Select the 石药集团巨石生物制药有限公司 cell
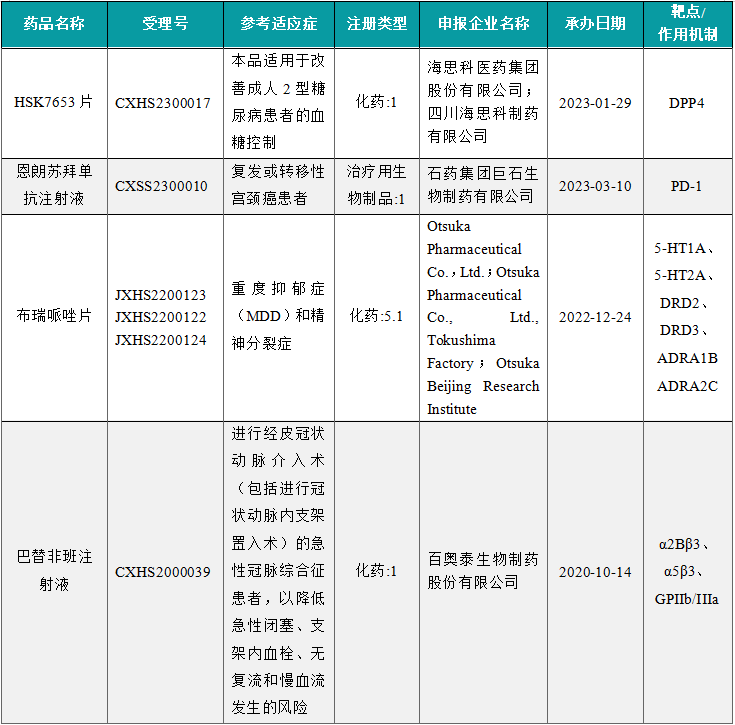This screenshot has width=735, height=725. tap(483, 186)
